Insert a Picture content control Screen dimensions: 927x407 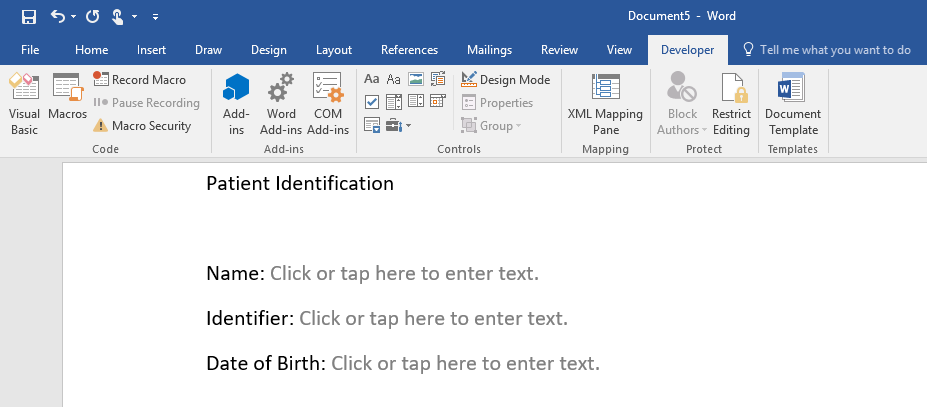pos(416,79)
